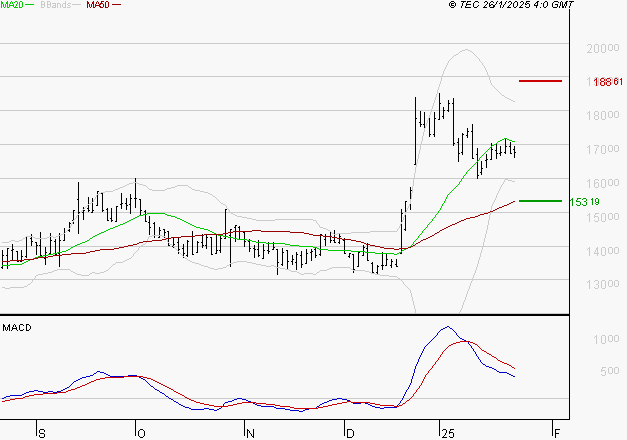This screenshot has width=627, height=440.
Task: Click the MA20 legend label
Action: pyautogui.click(x=12, y=5)
